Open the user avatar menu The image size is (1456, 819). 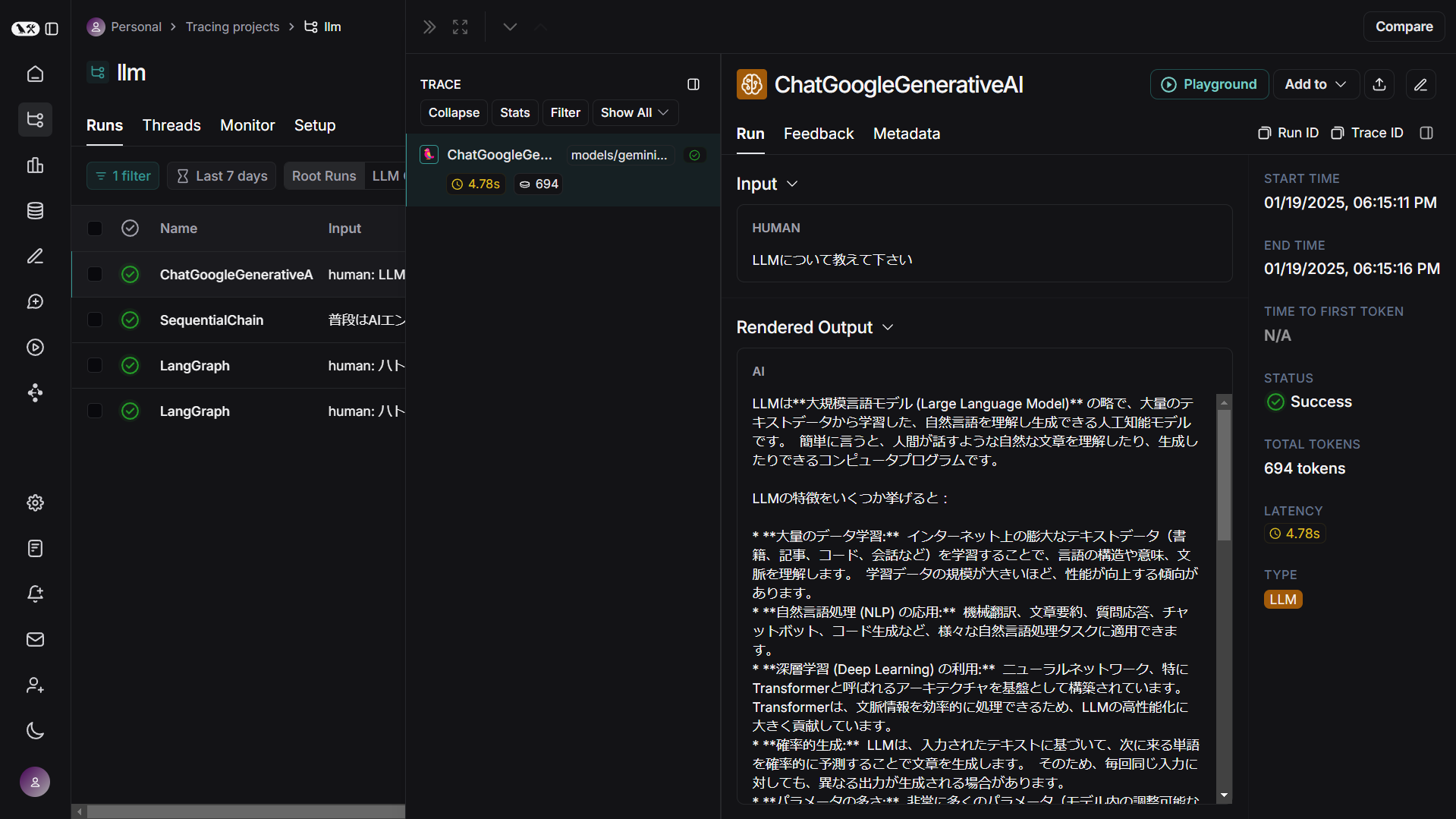(x=35, y=782)
